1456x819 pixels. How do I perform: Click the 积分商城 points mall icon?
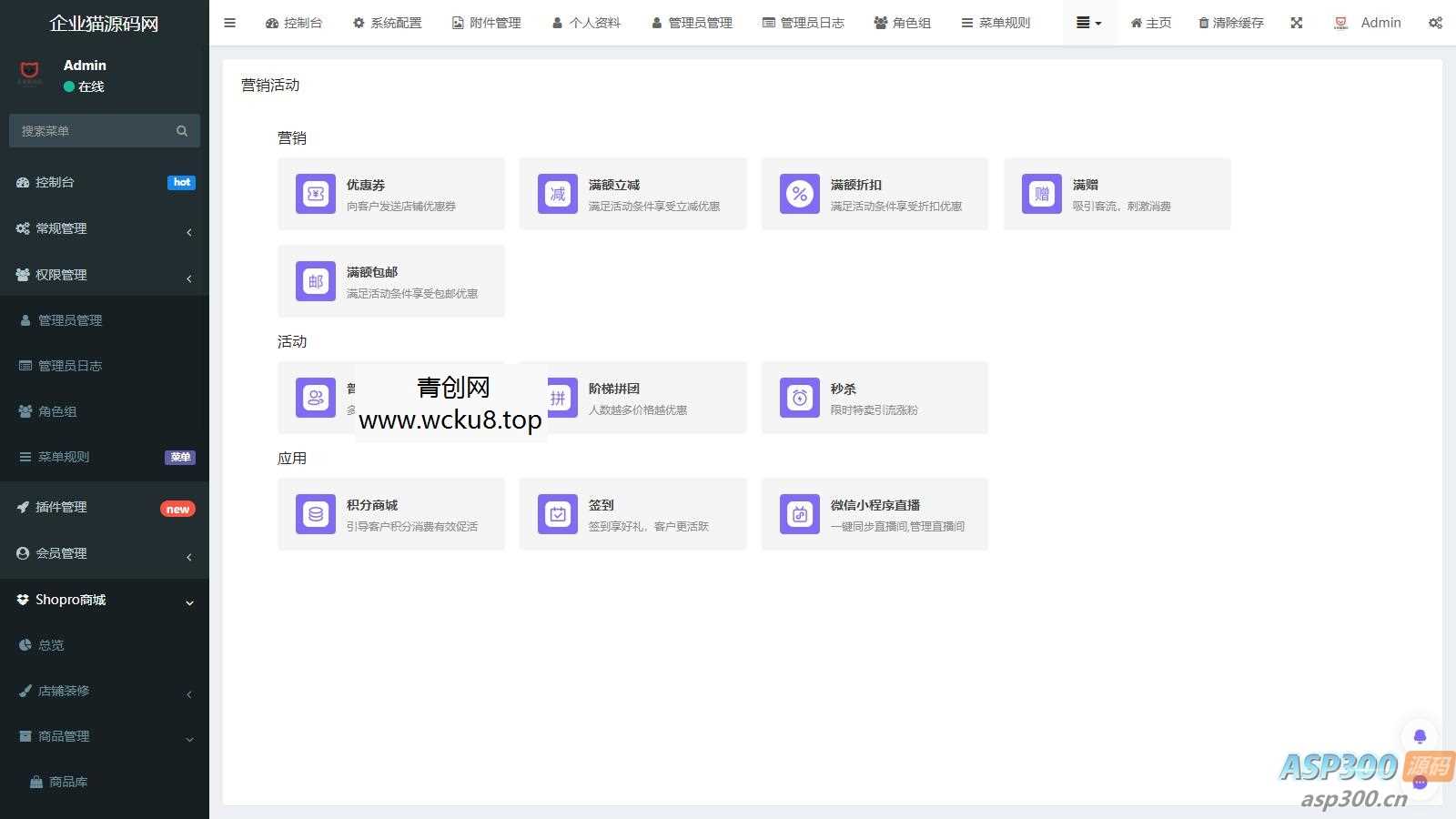(x=315, y=514)
